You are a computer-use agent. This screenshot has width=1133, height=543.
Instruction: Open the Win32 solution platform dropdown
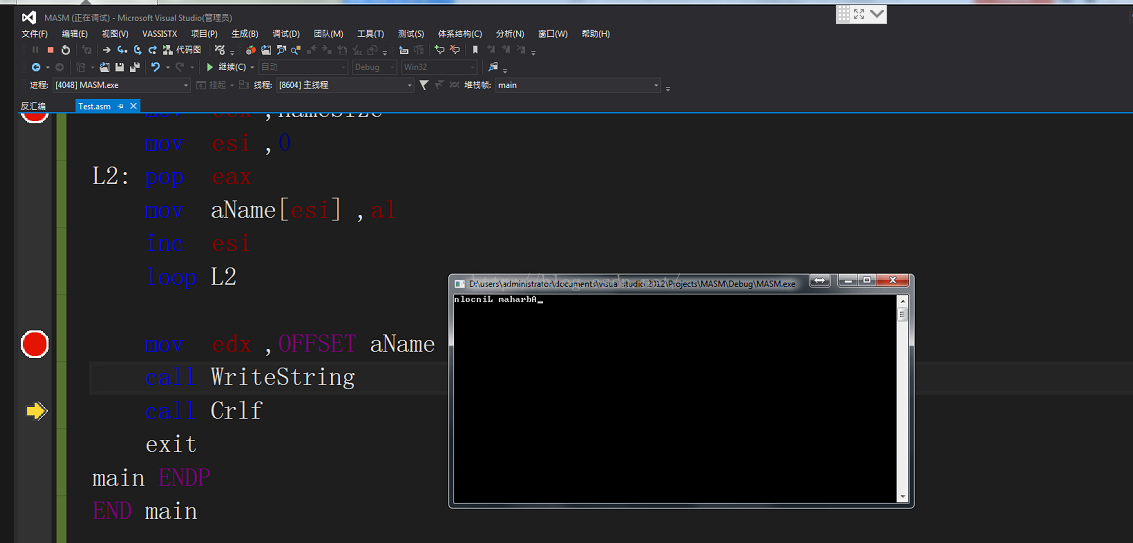pos(439,67)
